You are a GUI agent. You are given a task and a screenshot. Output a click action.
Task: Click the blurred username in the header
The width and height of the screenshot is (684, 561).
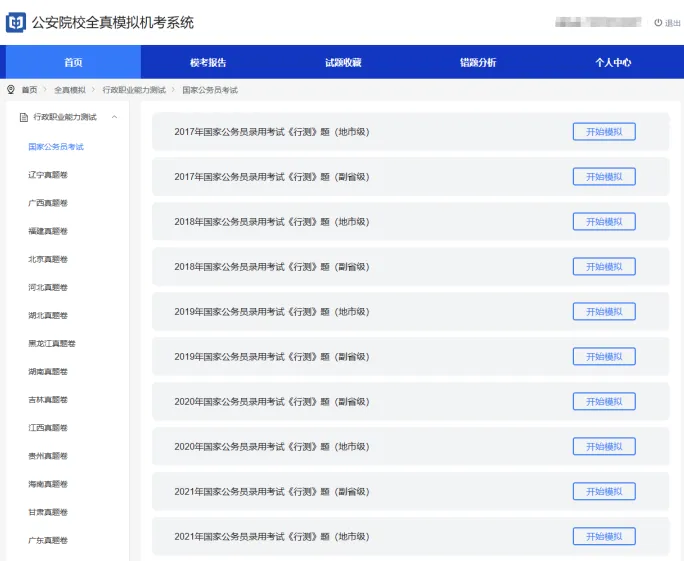[x=598, y=22]
